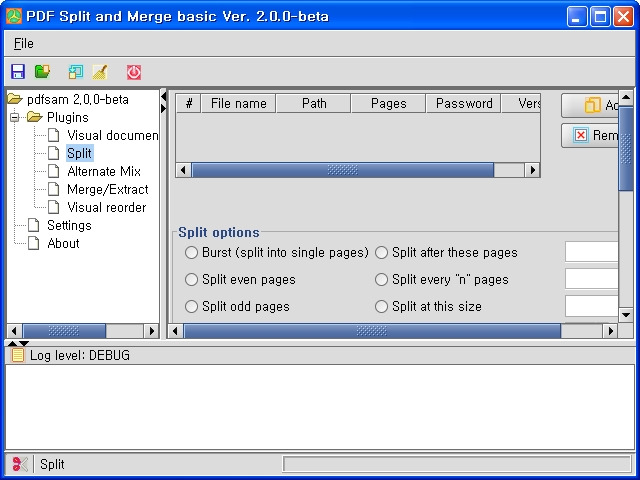The height and width of the screenshot is (480, 640).
Task: Open Visual reorder plugin
Action: (107, 207)
